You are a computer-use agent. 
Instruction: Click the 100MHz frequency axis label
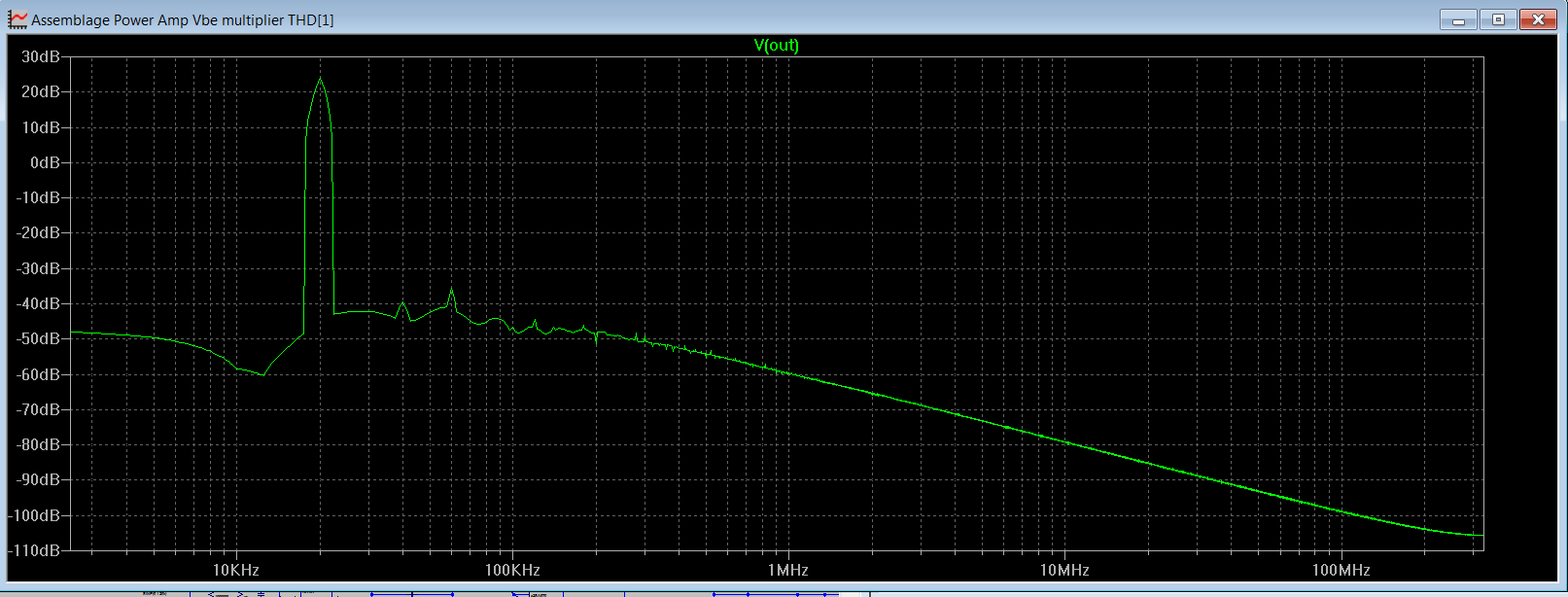tap(1341, 570)
